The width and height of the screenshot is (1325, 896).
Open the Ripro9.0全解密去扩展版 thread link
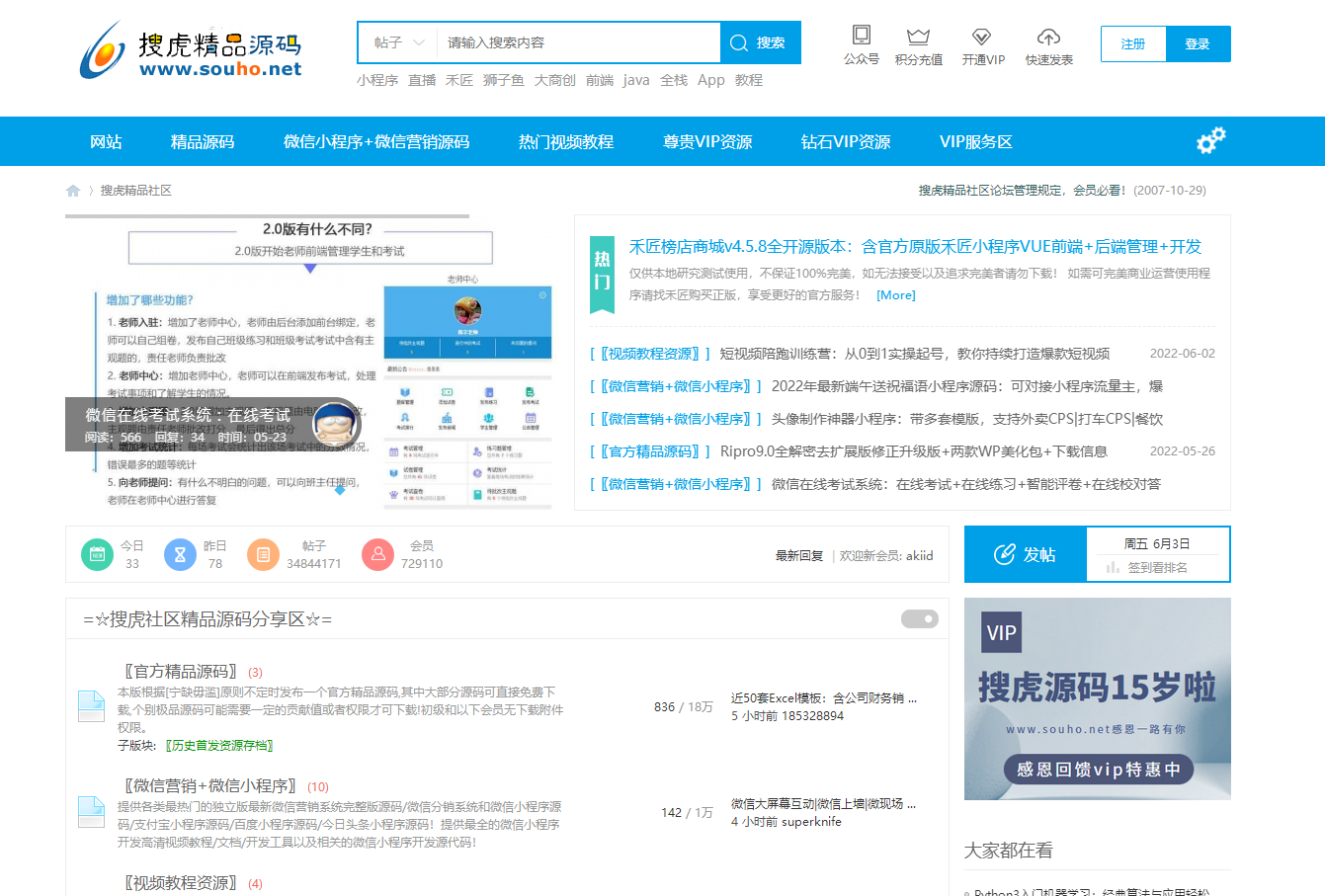[x=914, y=451]
